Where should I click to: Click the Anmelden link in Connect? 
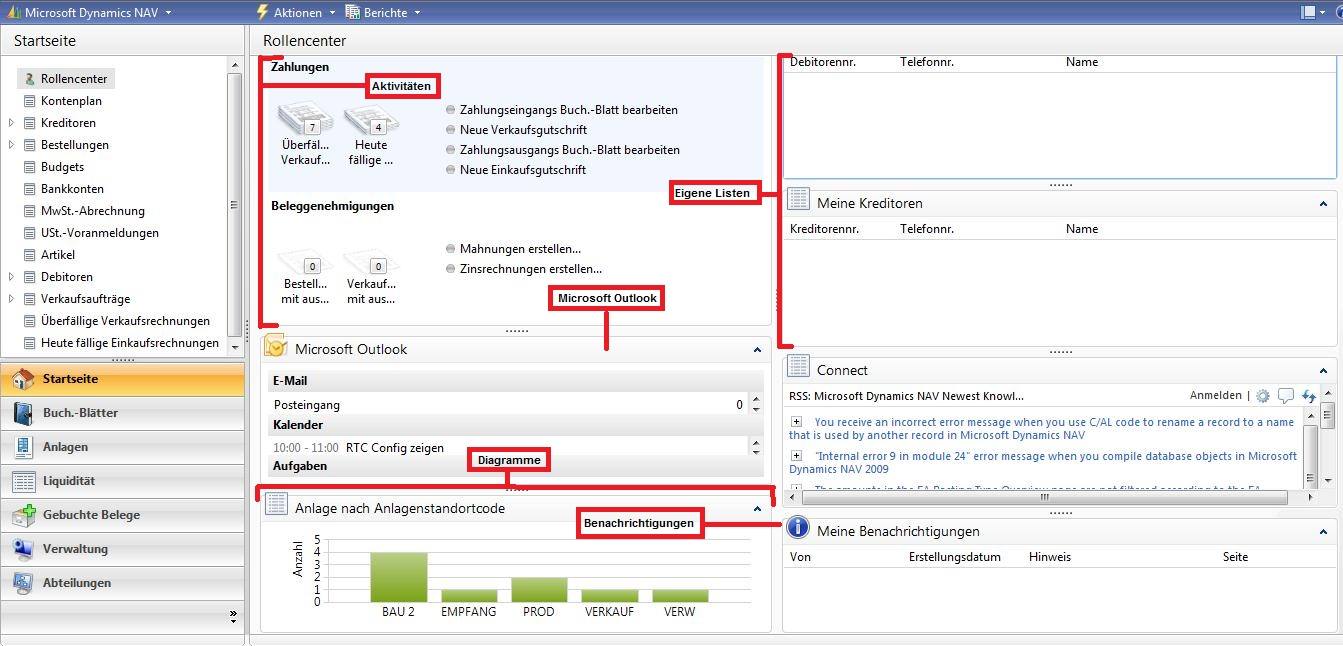1215,396
